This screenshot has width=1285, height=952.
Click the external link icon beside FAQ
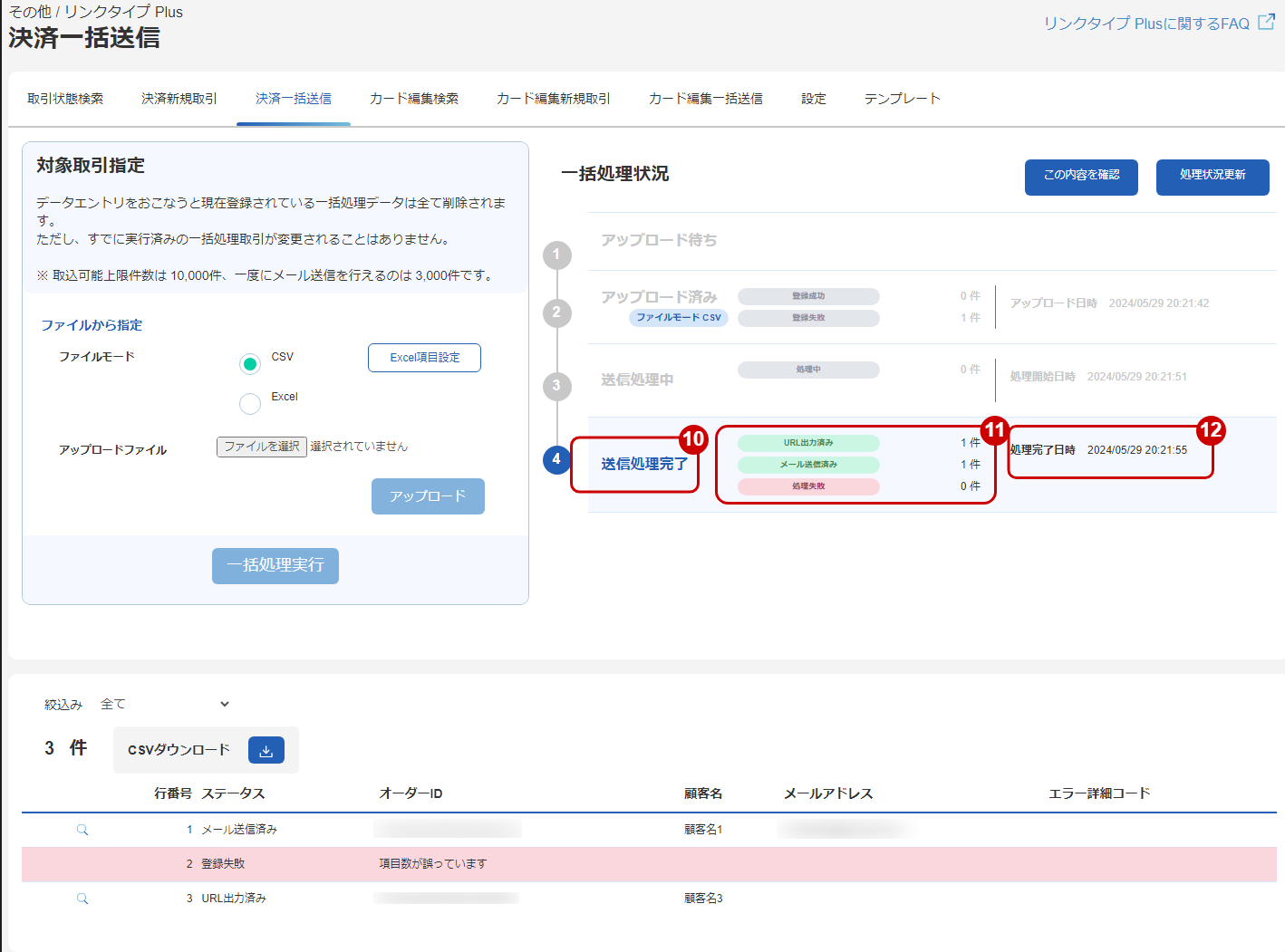click(x=1267, y=23)
